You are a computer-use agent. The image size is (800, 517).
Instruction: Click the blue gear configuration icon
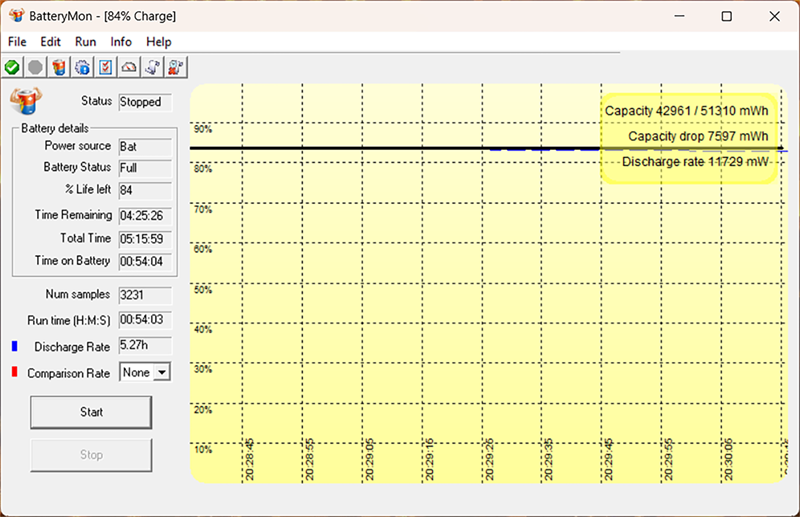click(x=83, y=67)
